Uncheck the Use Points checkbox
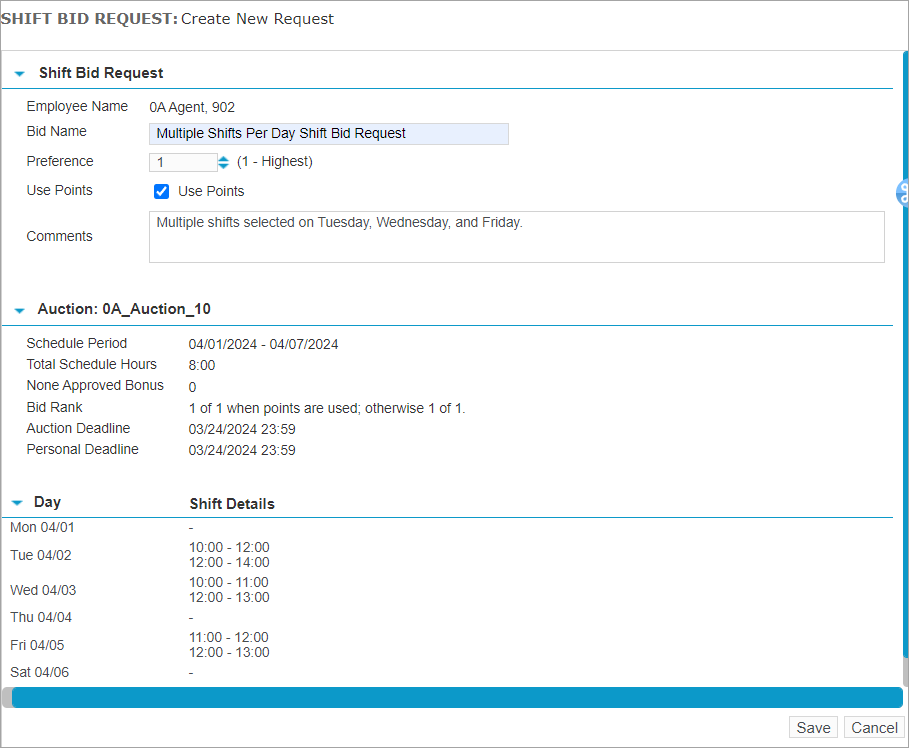Viewport: 909px width, 748px height. click(161, 191)
